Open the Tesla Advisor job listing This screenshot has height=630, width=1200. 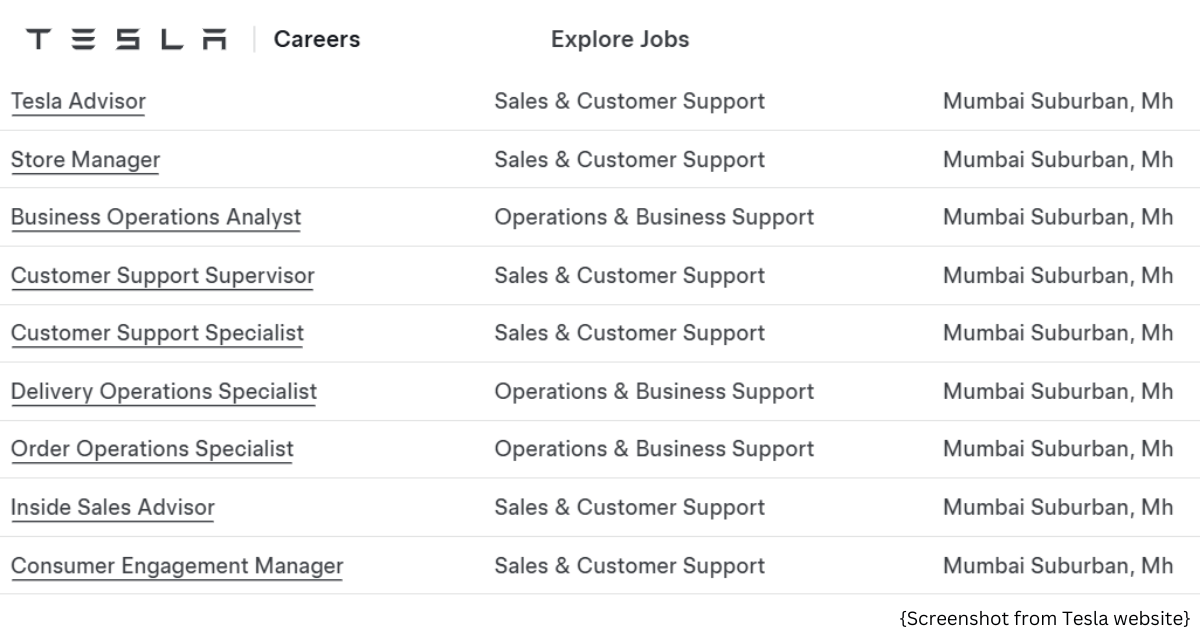(78, 101)
